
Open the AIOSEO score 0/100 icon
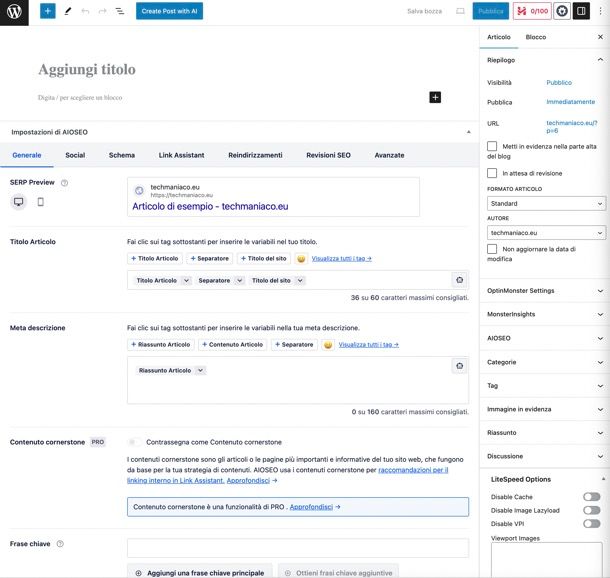click(532, 11)
